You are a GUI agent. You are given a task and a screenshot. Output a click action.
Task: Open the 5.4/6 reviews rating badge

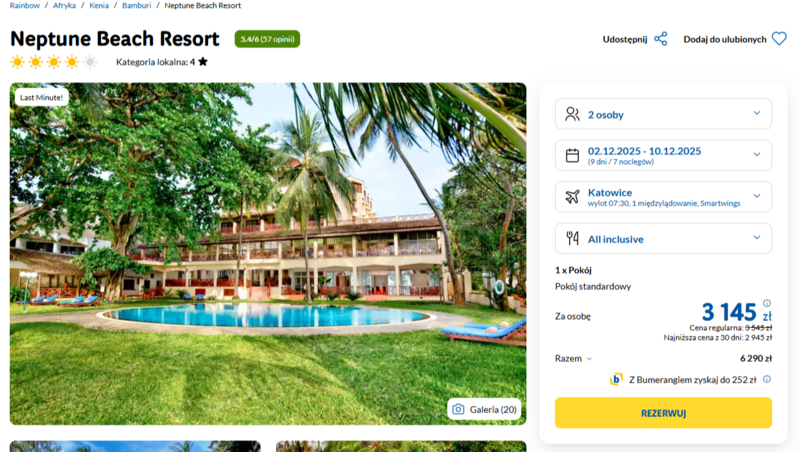pos(267,39)
